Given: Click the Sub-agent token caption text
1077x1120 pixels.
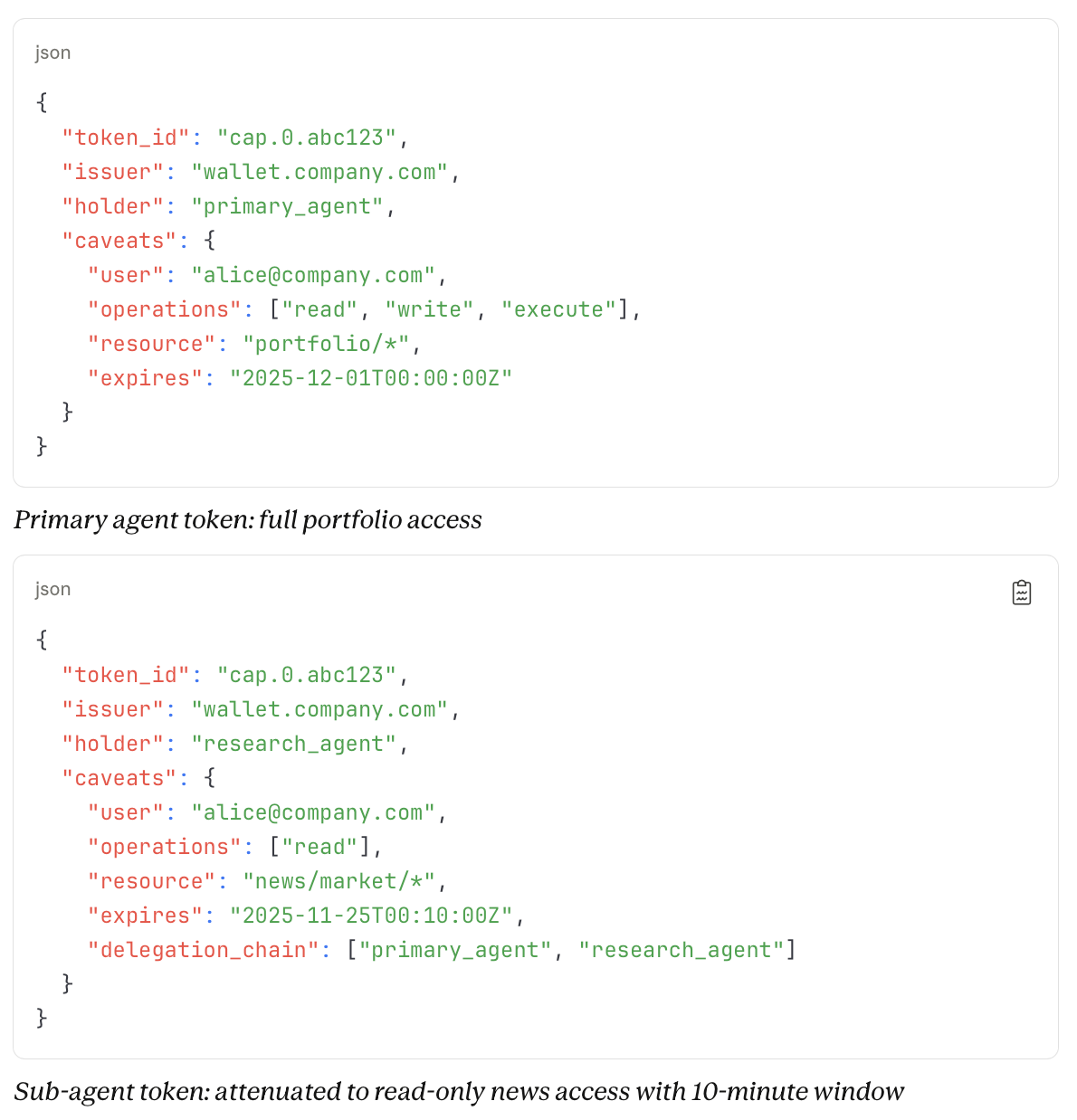Looking at the screenshot, I should (x=459, y=1092).
